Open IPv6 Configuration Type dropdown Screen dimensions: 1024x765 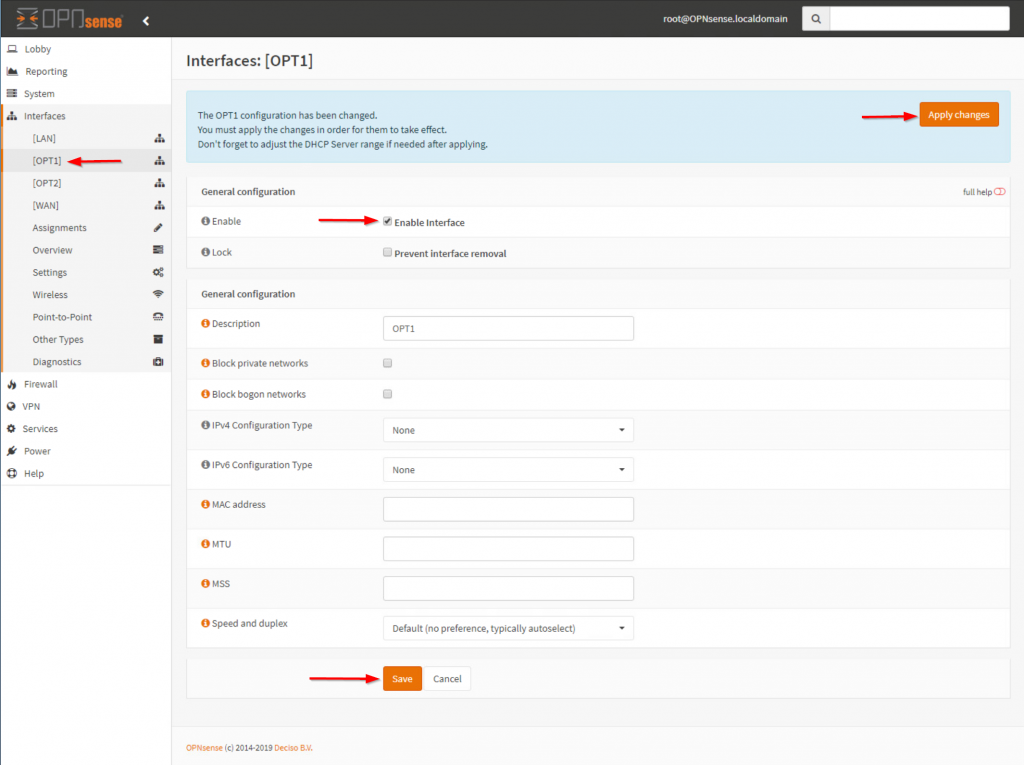click(508, 470)
